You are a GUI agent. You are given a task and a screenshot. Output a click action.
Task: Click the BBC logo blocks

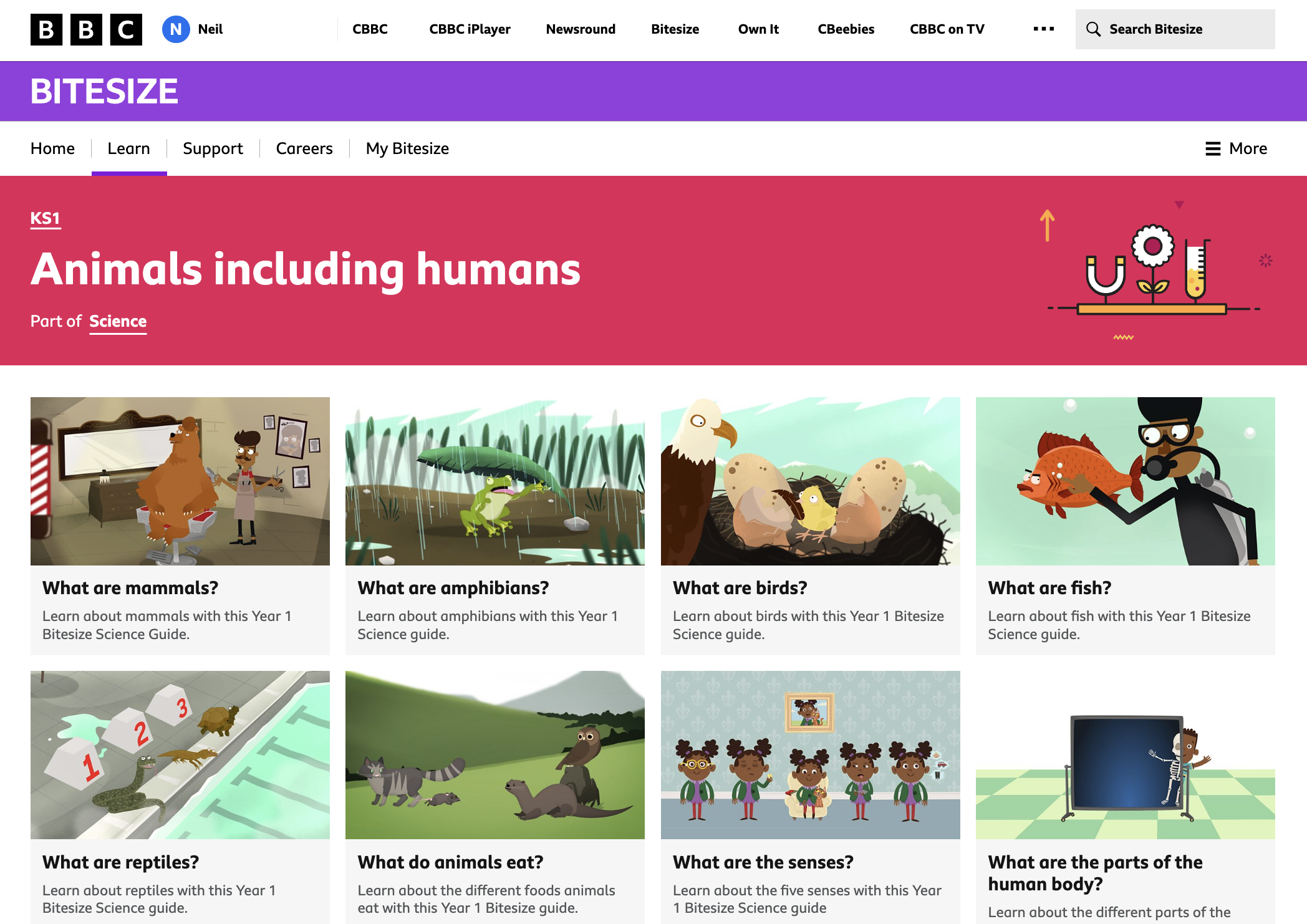click(86, 29)
